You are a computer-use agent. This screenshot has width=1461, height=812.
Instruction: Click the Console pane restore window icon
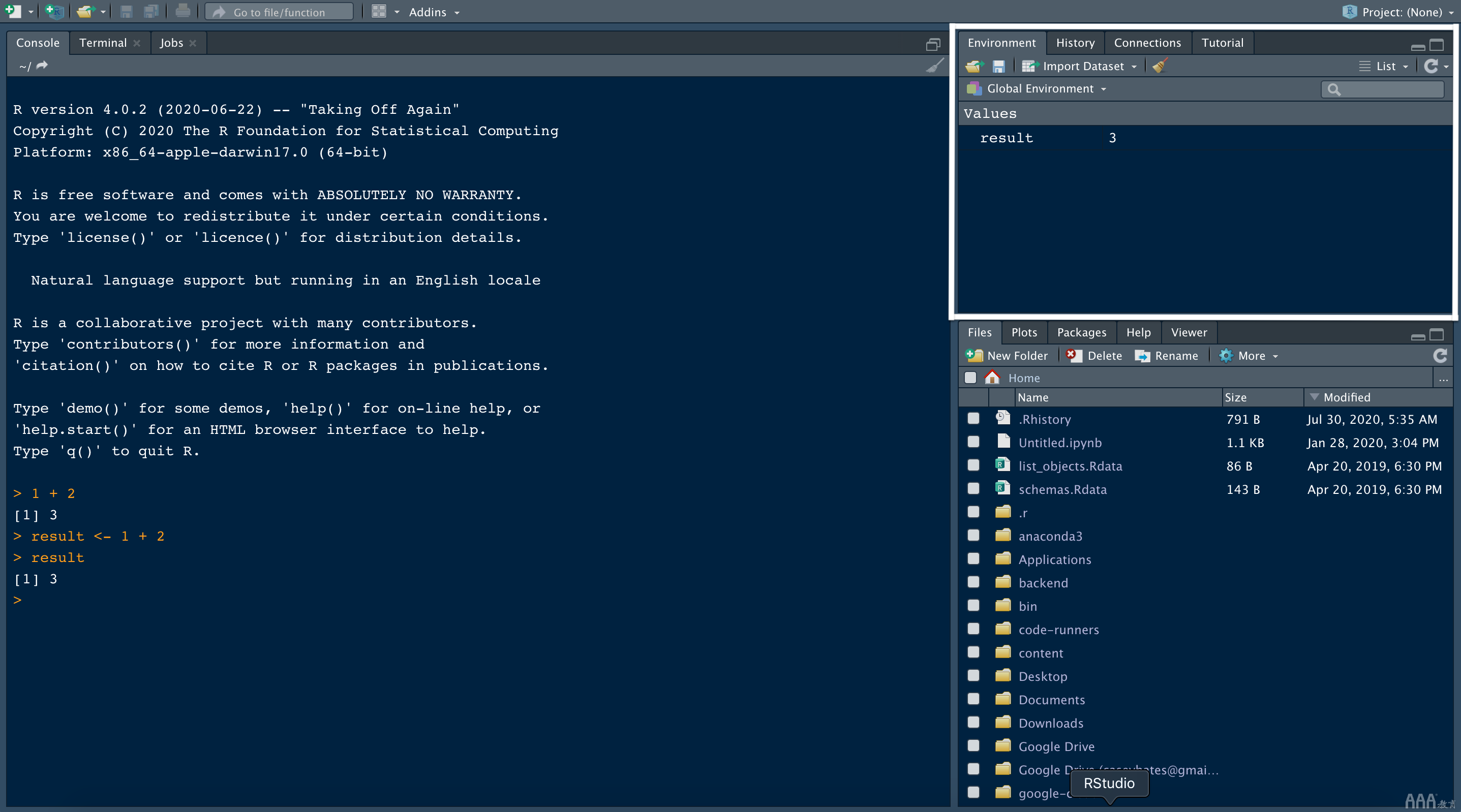coord(933,44)
